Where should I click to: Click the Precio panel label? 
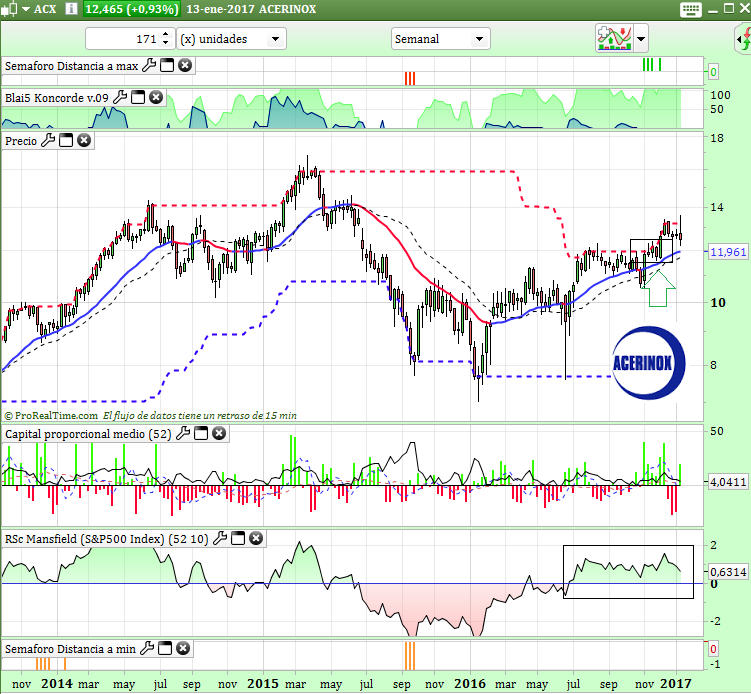(x=21, y=141)
